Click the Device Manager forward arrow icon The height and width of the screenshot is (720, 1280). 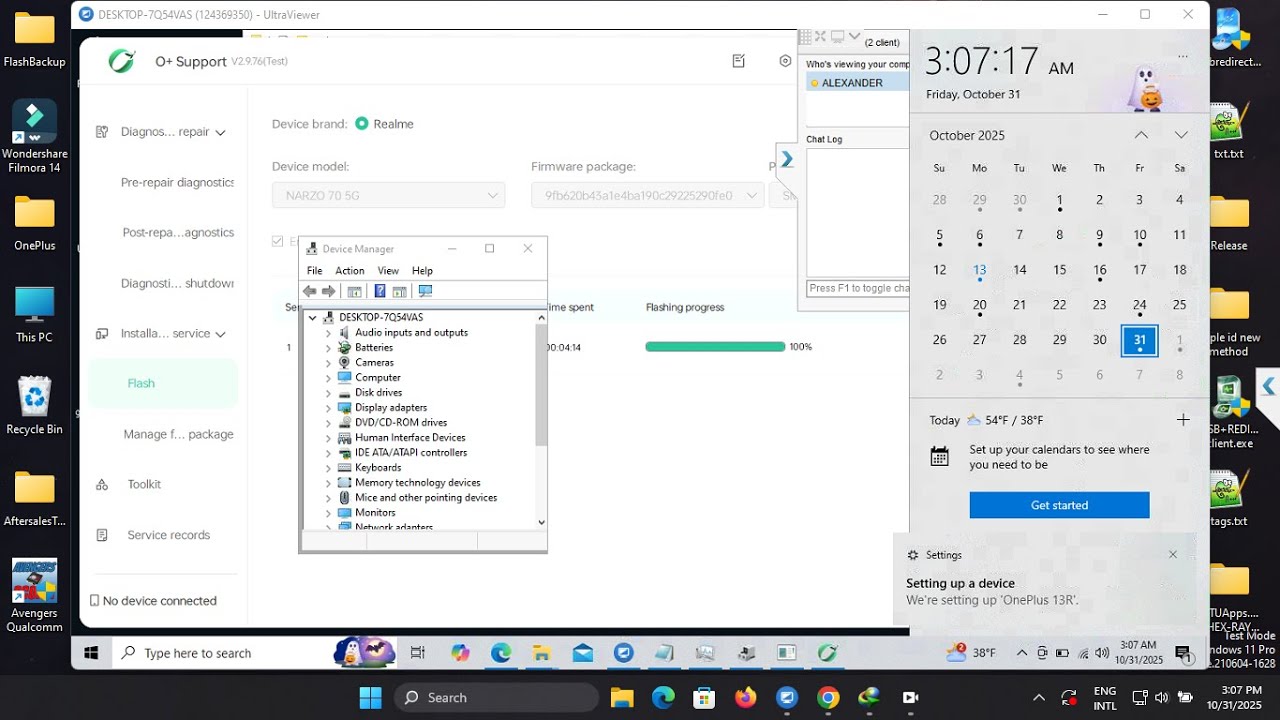328,291
